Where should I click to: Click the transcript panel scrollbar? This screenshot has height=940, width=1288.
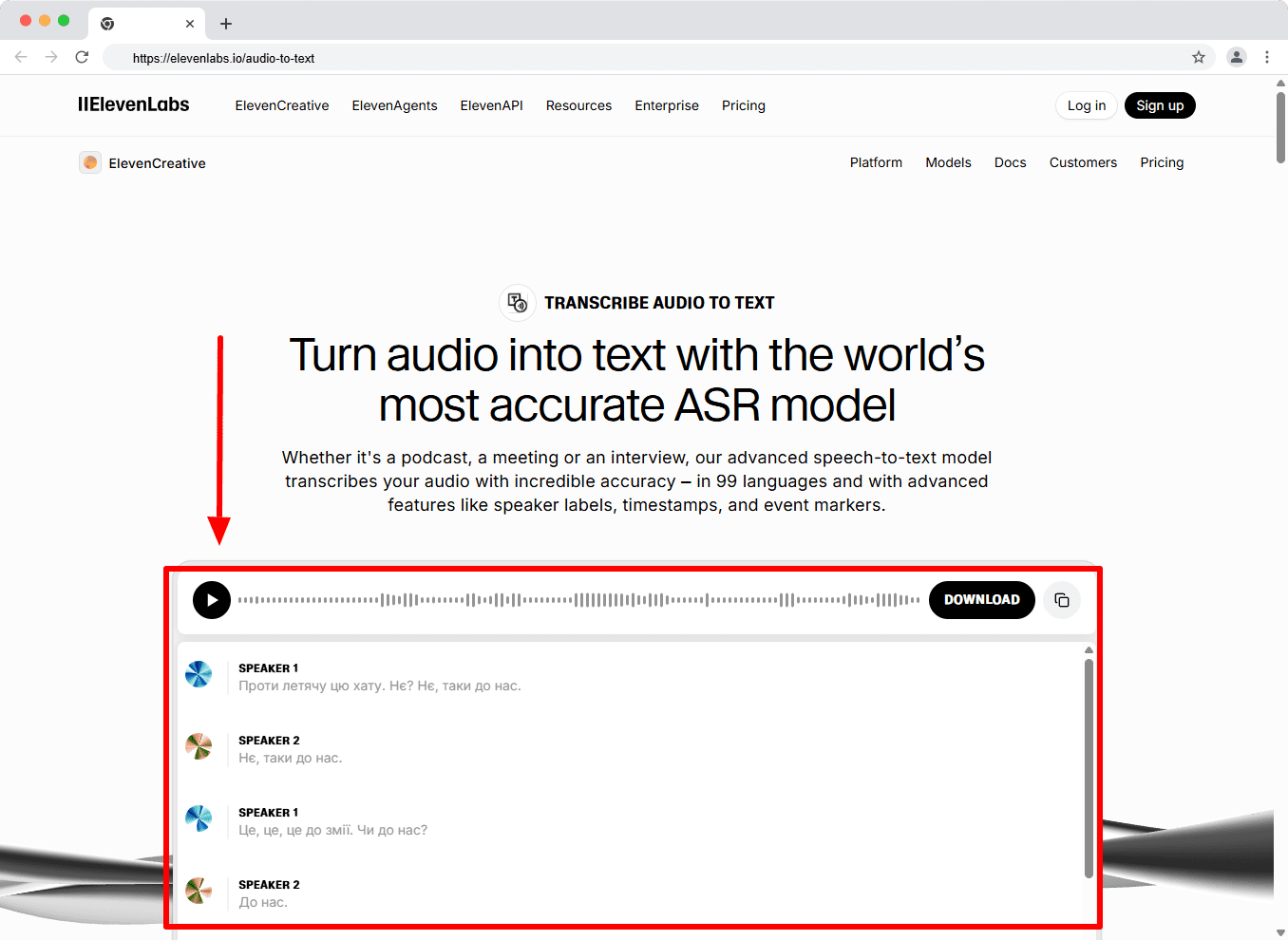click(1089, 767)
